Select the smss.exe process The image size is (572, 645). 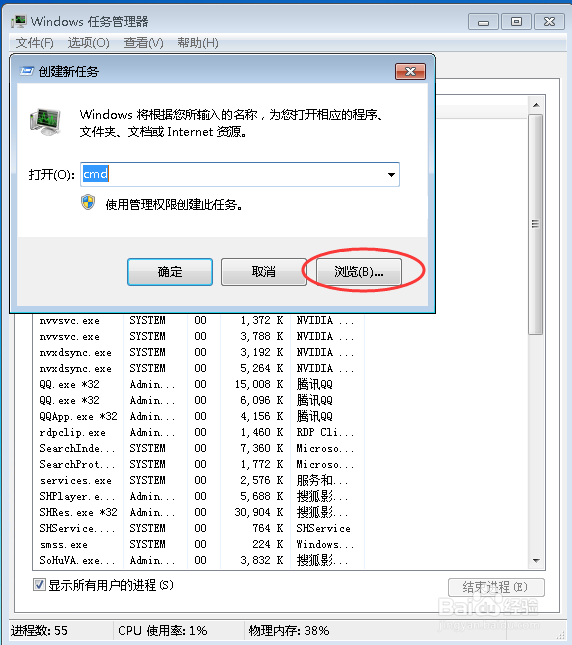[198, 544]
